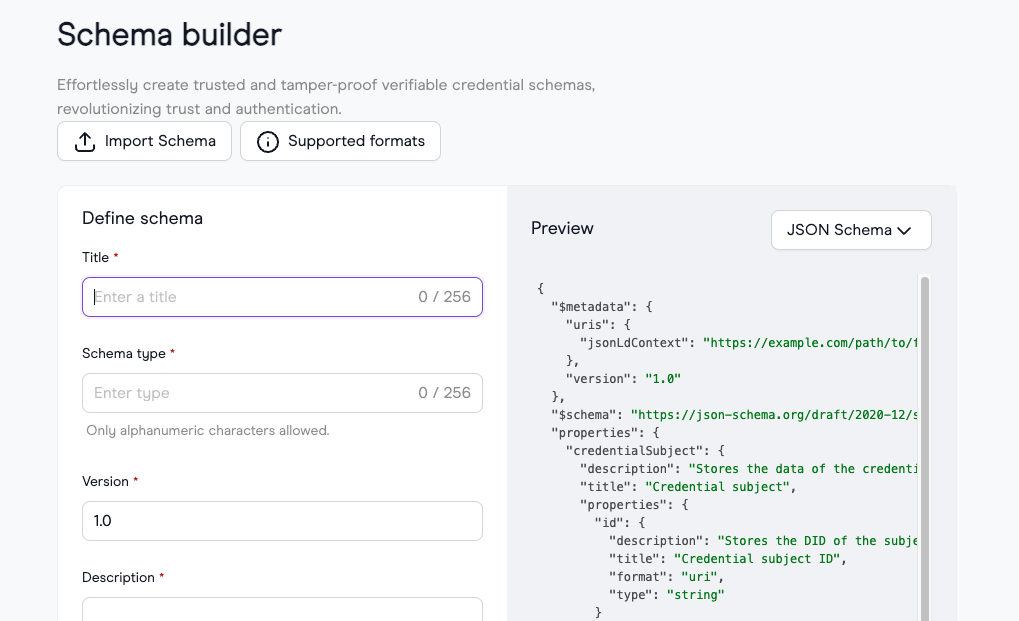1019x621 pixels.
Task: Click the Import Schema button label
Action: pos(160,141)
